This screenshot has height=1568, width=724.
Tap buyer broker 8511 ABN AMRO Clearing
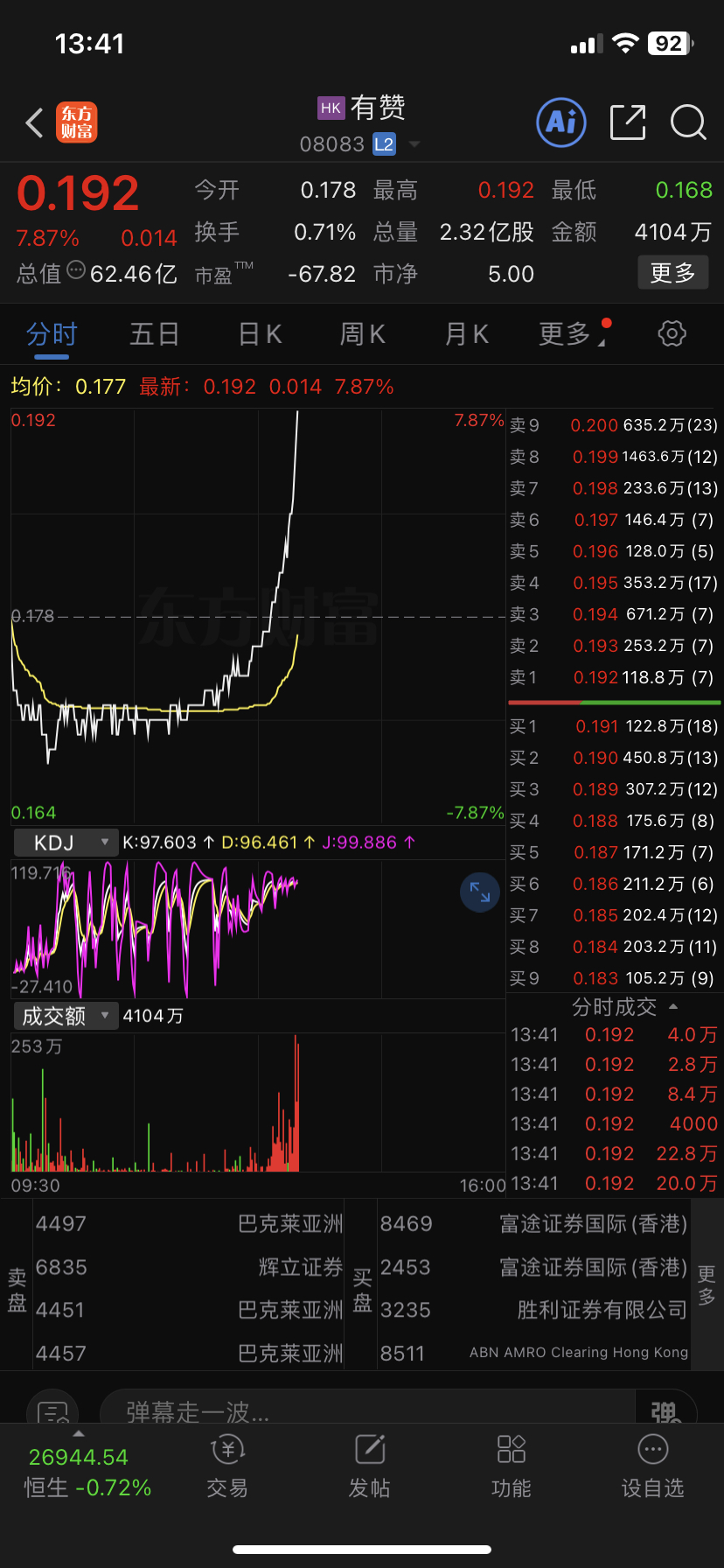pos(533,1353)
